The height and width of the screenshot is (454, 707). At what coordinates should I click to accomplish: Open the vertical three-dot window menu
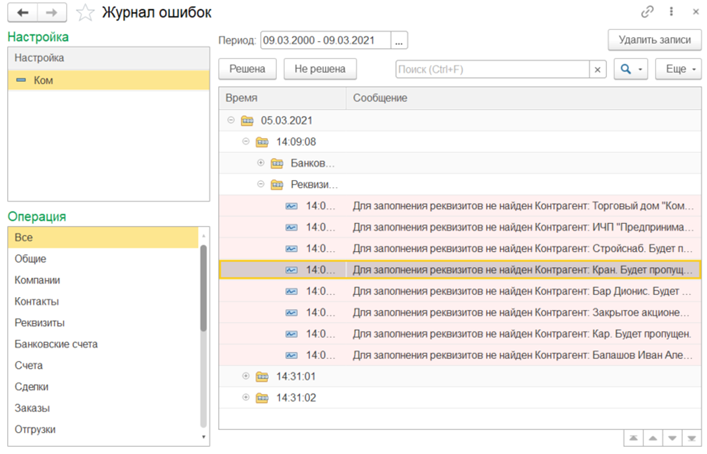click(x=670, y=12)
